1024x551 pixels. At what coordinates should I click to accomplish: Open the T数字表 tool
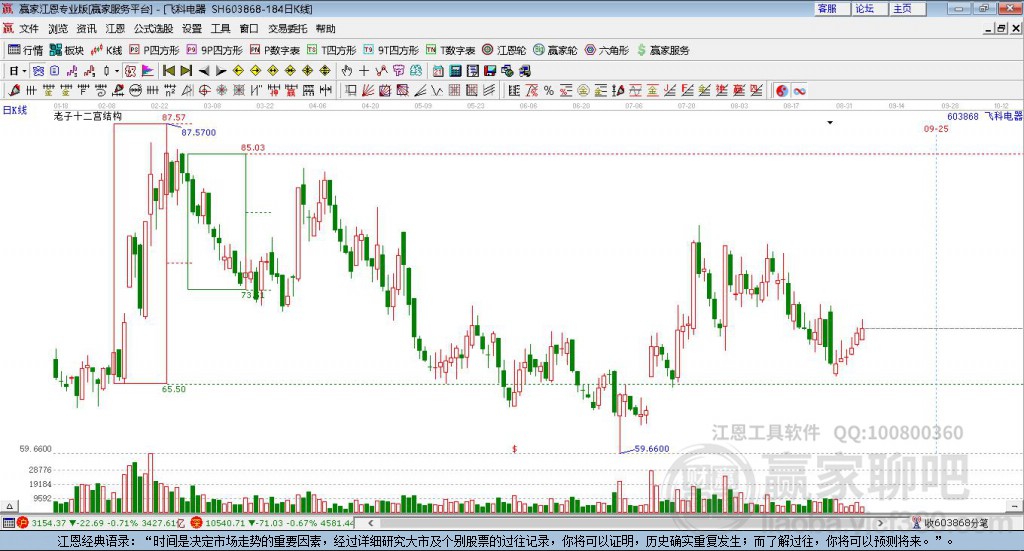[451, 50]
